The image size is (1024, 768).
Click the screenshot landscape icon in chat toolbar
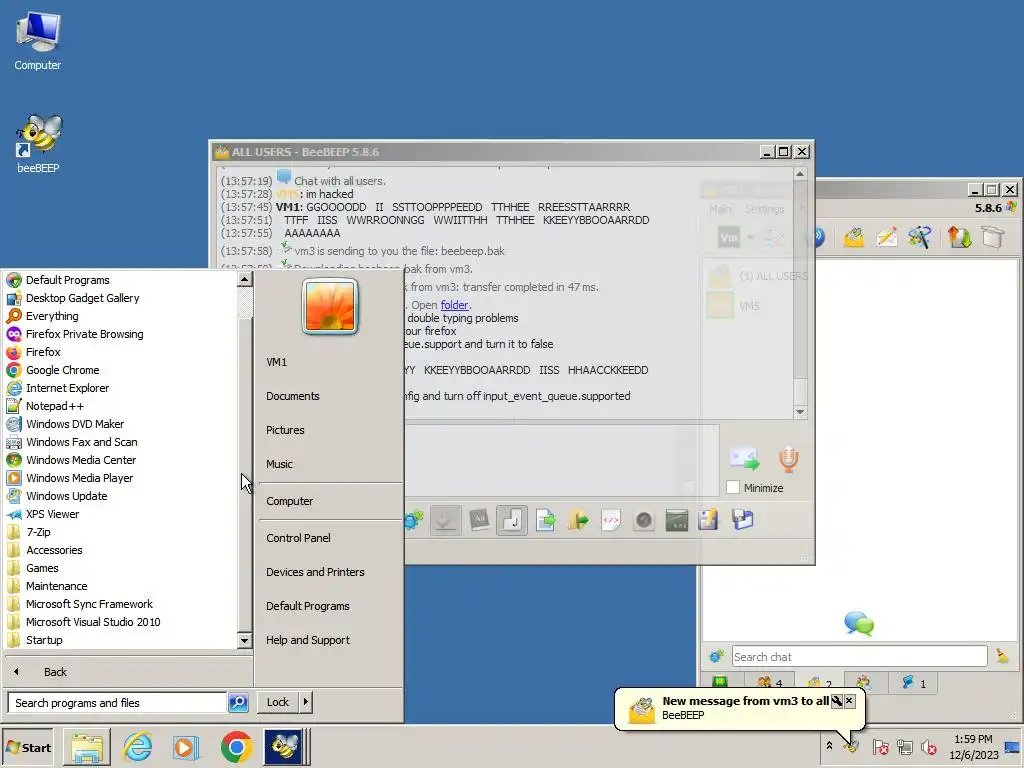pos(677,520)
